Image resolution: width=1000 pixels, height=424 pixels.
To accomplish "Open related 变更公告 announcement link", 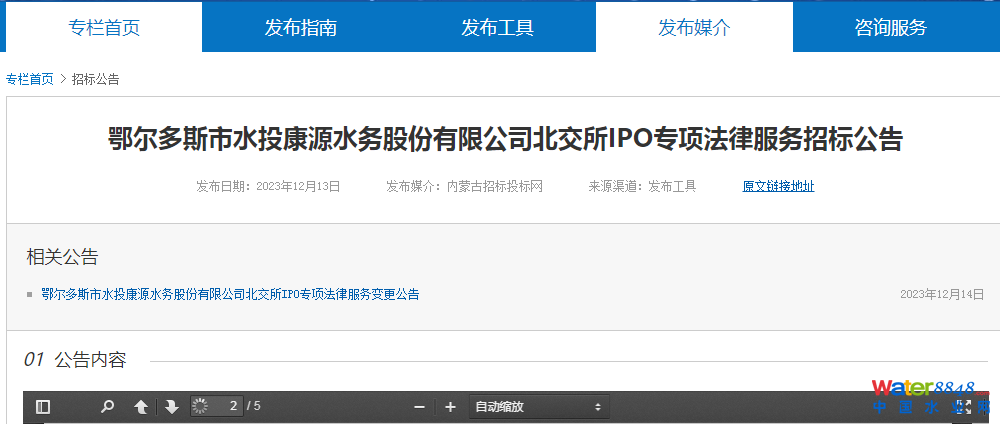I will (x=230, y=294).
